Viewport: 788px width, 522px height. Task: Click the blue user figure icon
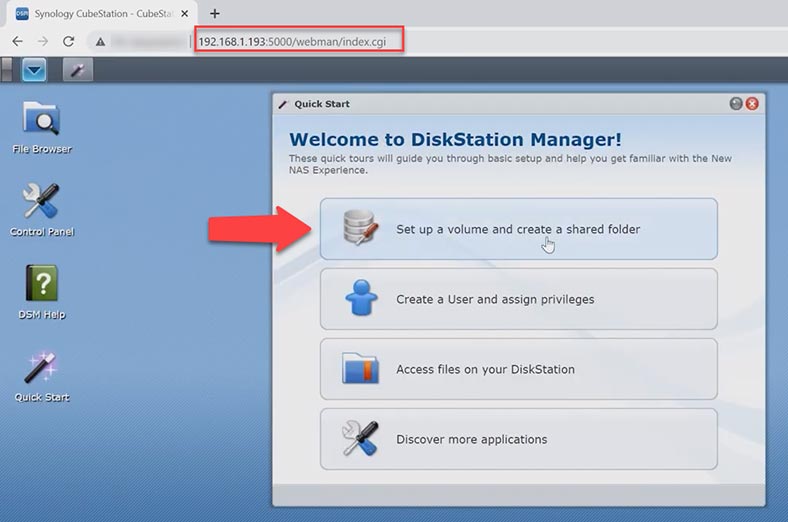click(361, 298)
